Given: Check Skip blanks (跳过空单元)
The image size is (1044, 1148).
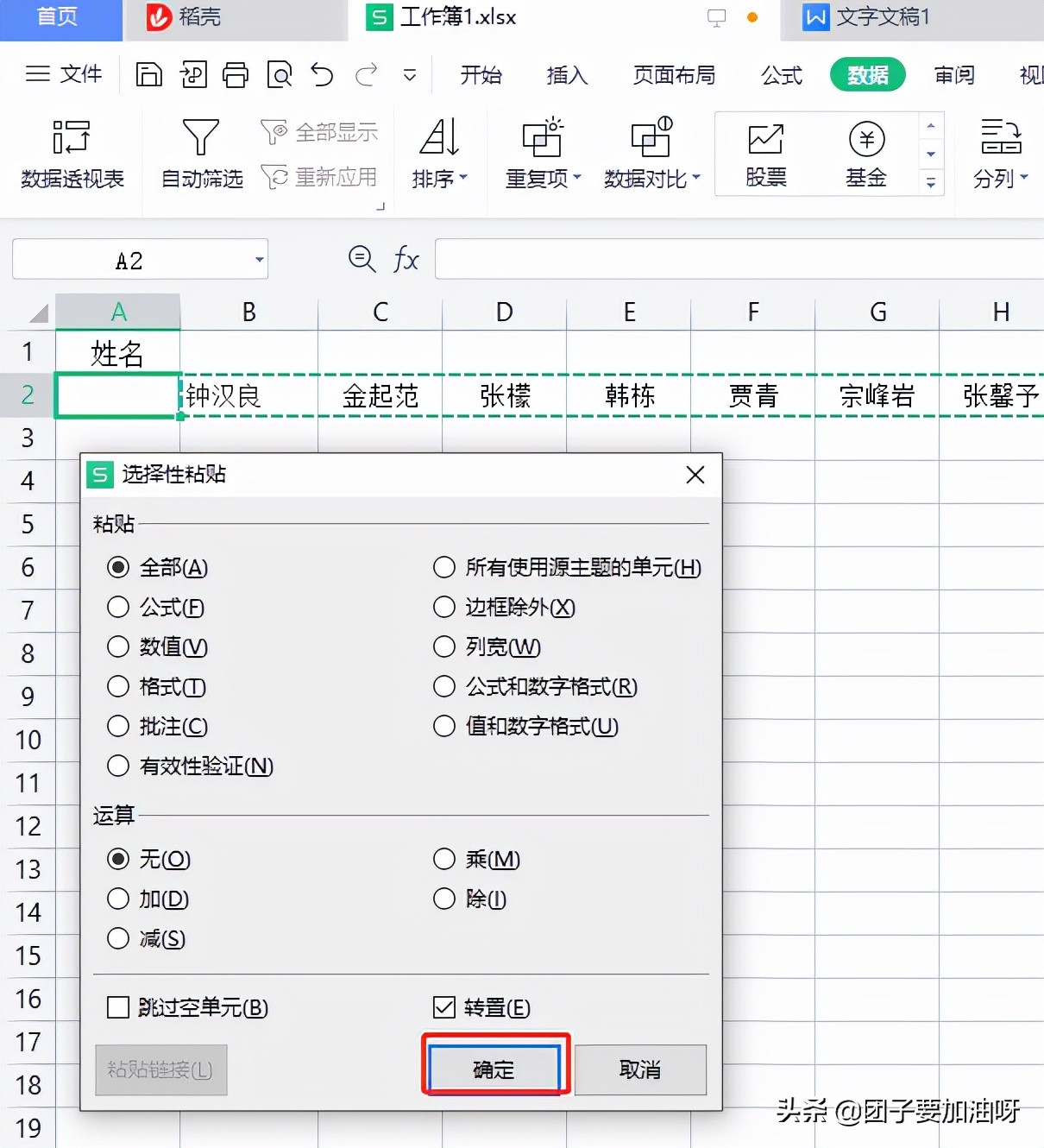Looking at the screenshot, I should pyautogui.click(x=118, y=1007).
